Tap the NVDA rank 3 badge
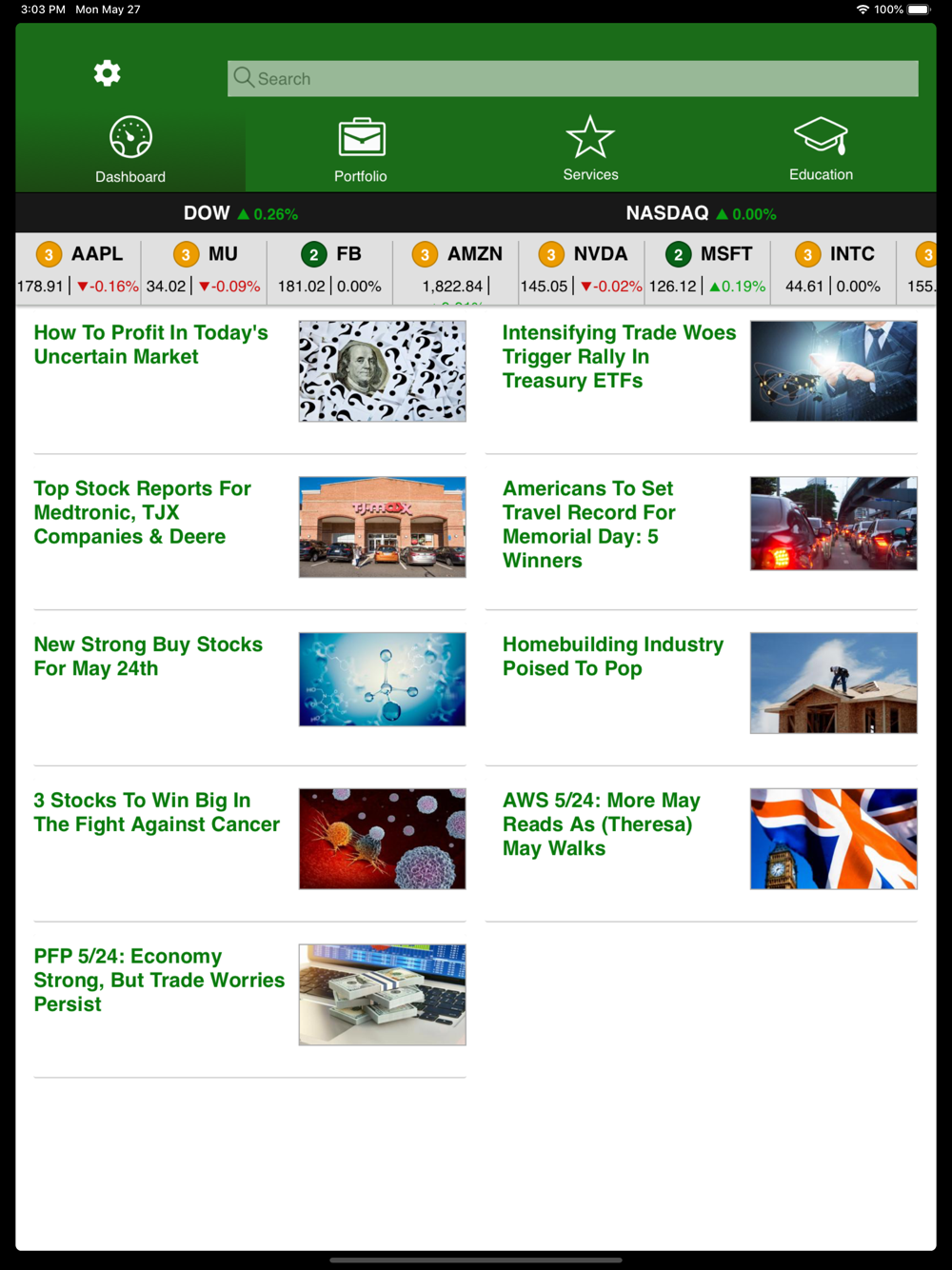This screenshot has height=1270, width=952. click(x=550, y=255)
